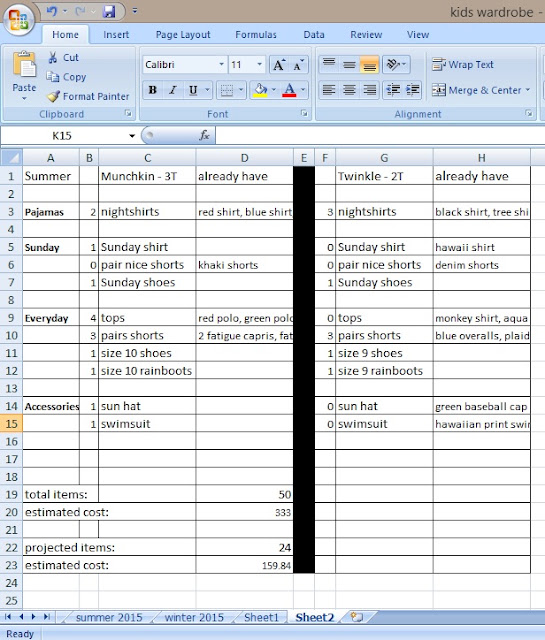This screenshot has width=545, height=640.
Task: Toggle italic formatting
Action: pyautogui.click(x=173, y=90)
